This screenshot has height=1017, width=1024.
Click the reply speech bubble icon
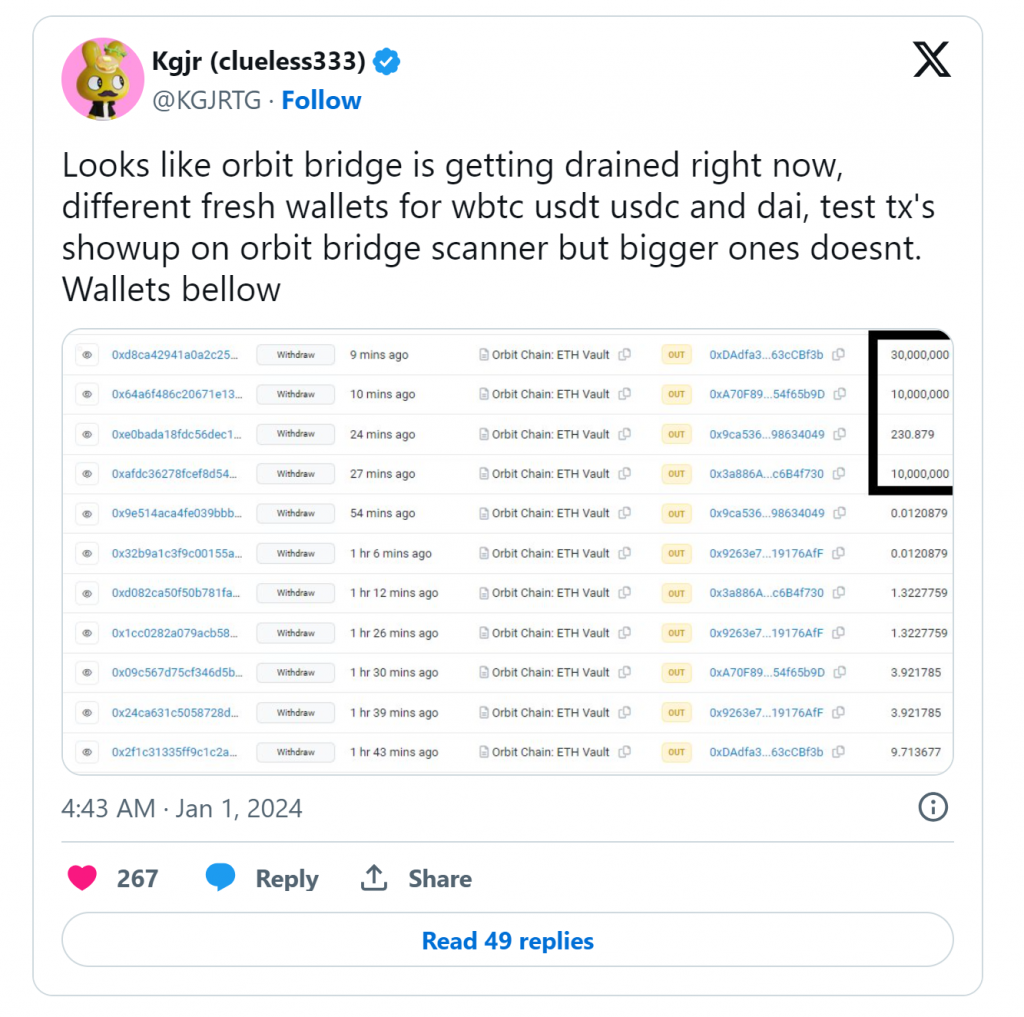pyautogui.click(x=220, y=878)
